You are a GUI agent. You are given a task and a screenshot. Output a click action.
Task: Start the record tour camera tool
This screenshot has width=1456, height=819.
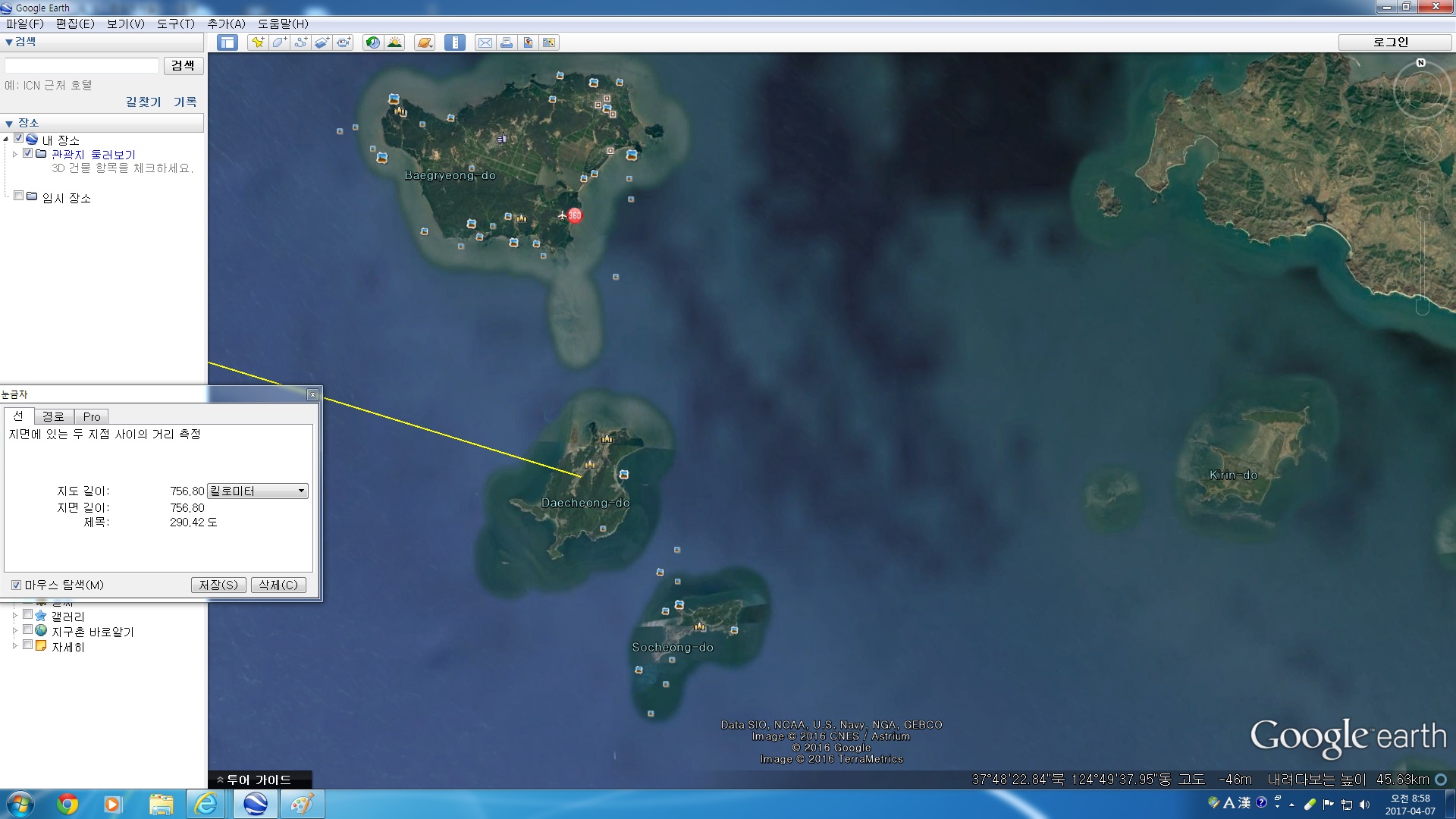coord(344,42)
